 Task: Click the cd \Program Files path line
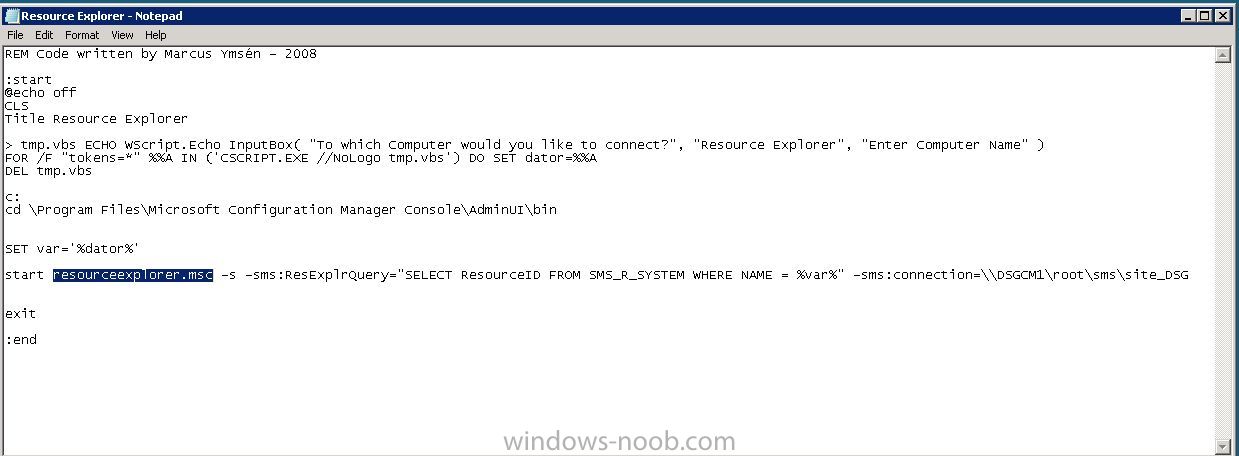tap(281, 210)
